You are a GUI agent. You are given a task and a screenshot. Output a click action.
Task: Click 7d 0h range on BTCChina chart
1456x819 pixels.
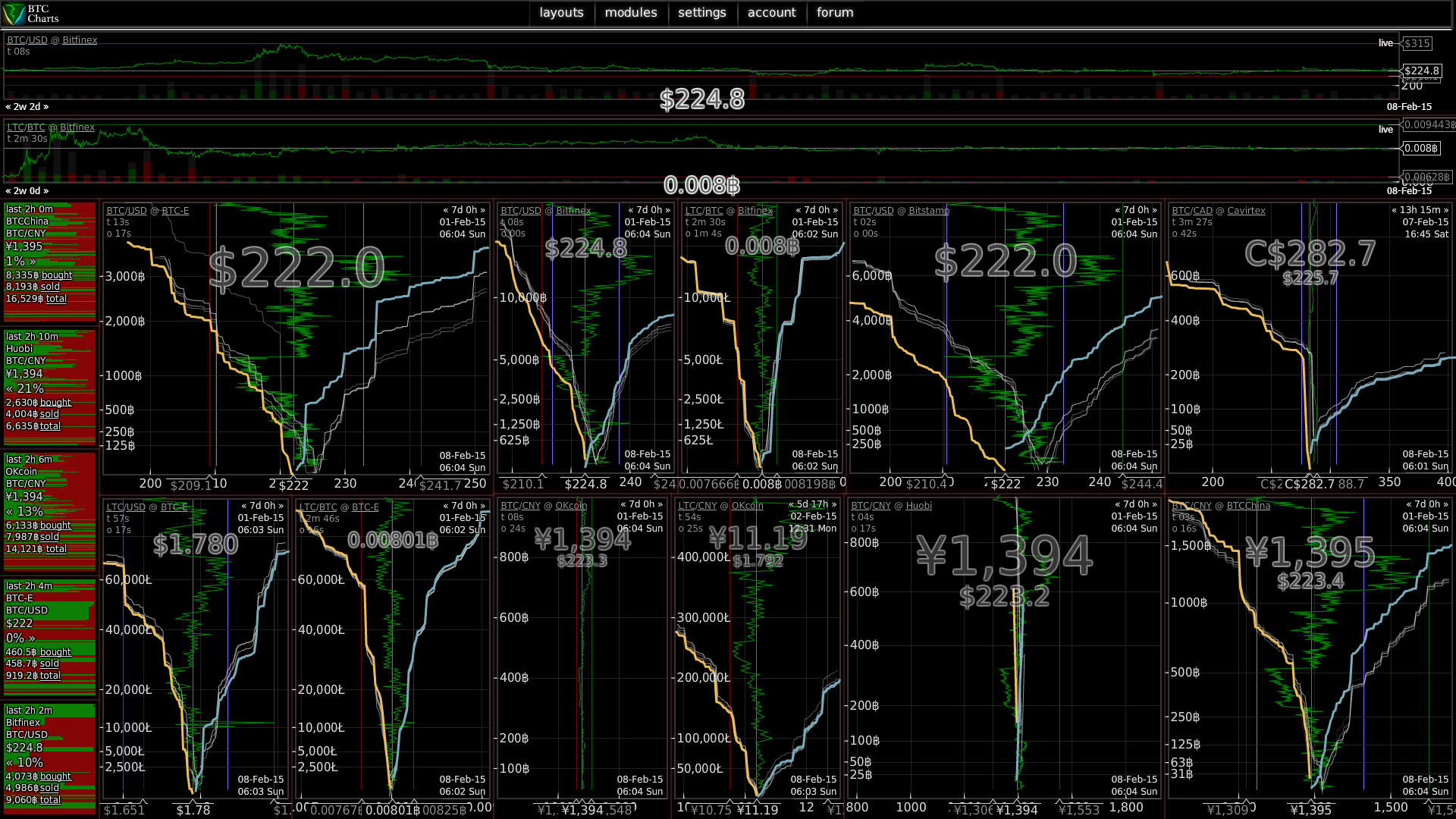point(1427,504)
